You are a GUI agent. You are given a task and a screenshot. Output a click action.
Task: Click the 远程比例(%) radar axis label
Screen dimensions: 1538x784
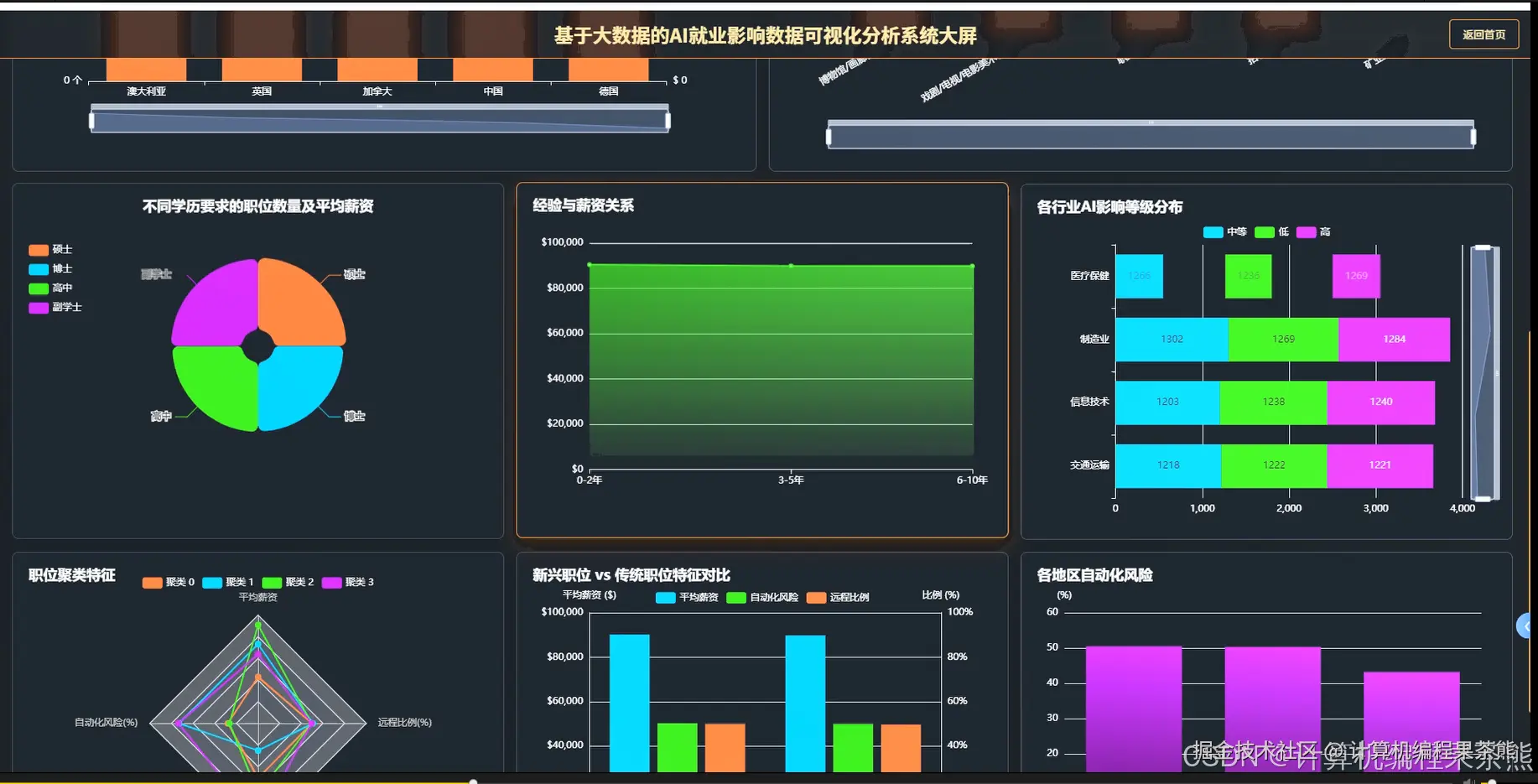pyautogui.click(x=404, y=723)
